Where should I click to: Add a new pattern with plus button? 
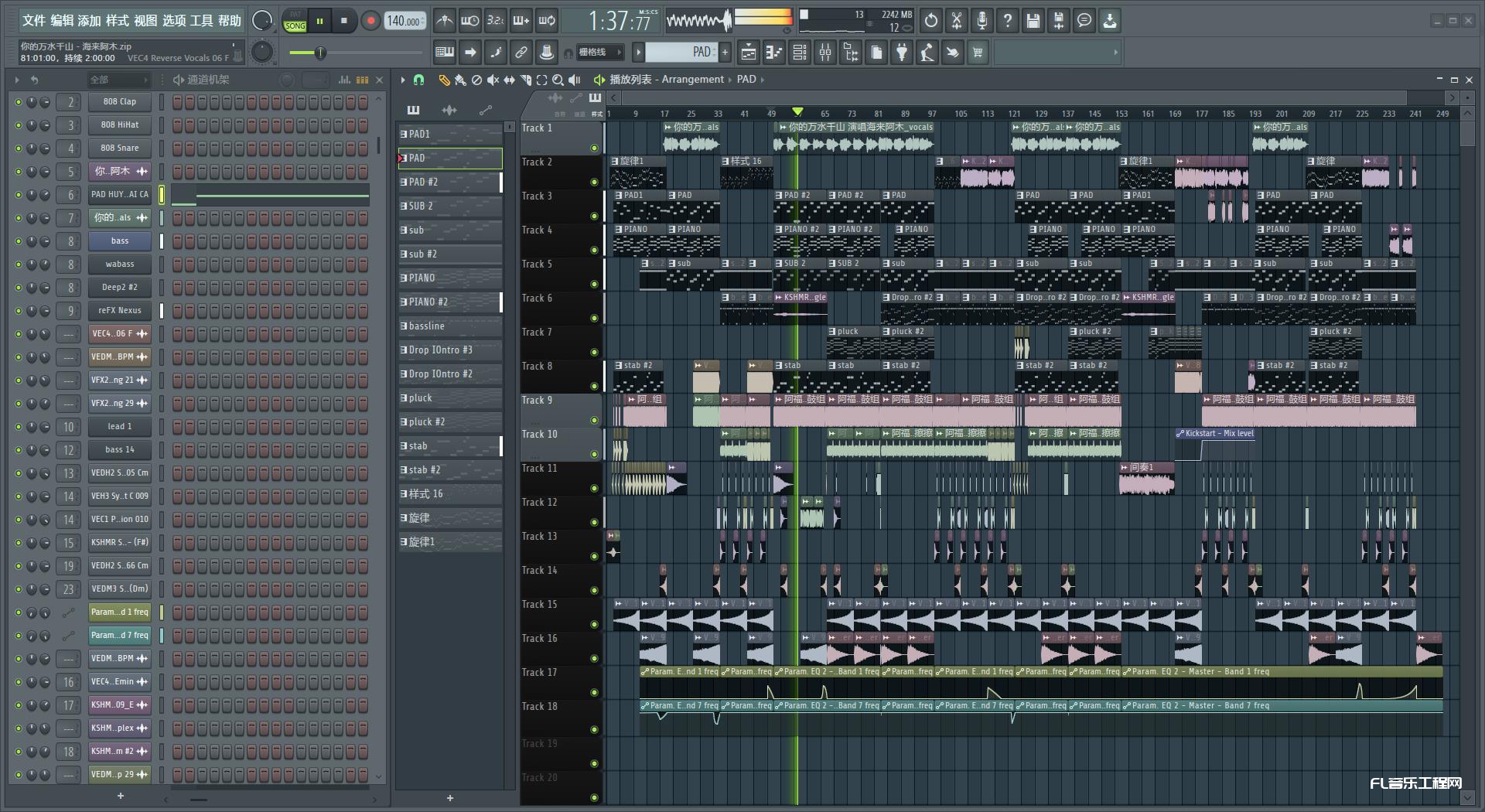[x=725, y=53]
